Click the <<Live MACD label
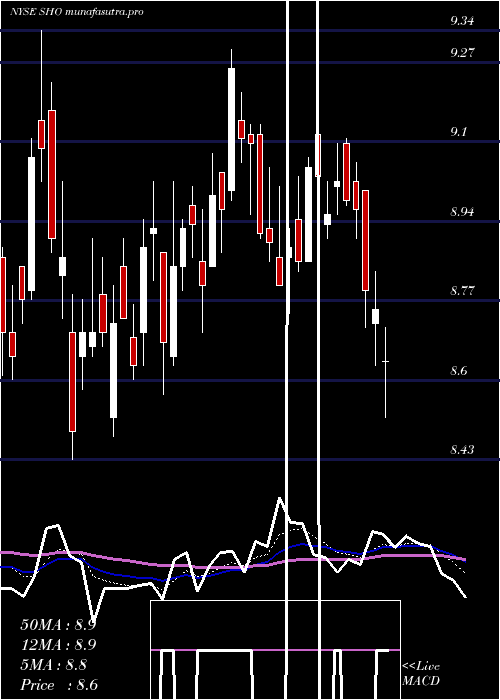500x700 pixels. tap(421, 673)
